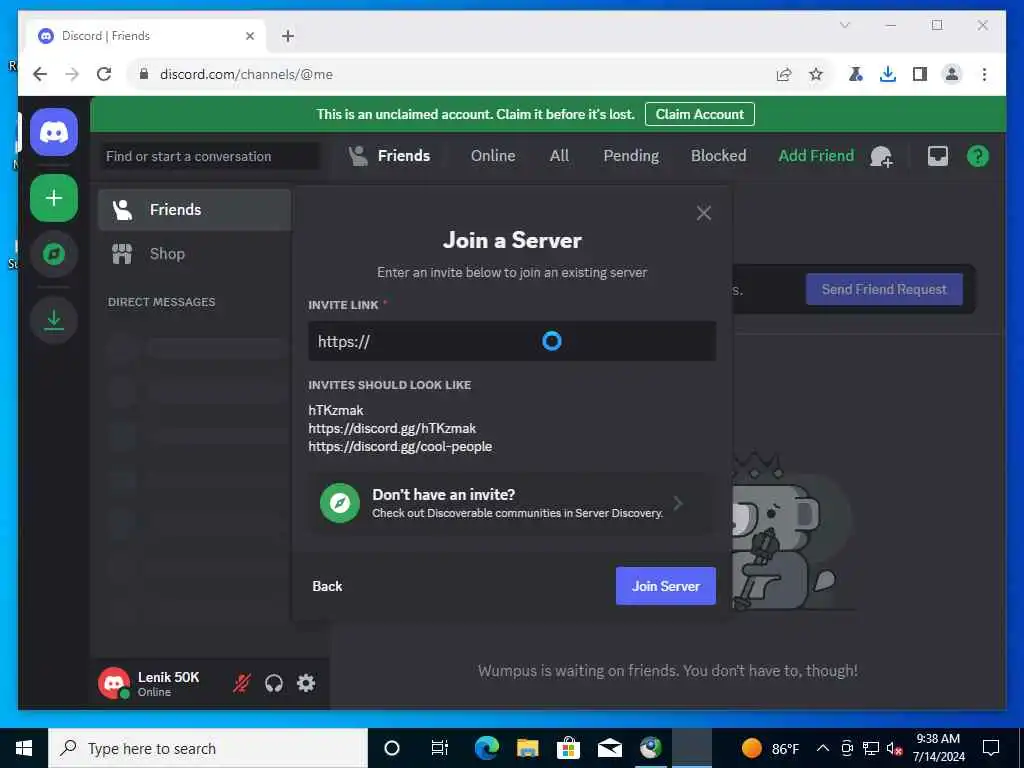Screen dimensions: 1024x768
Task: Launch Microsoft Edge from taskbar
Action: pos(487,748)
